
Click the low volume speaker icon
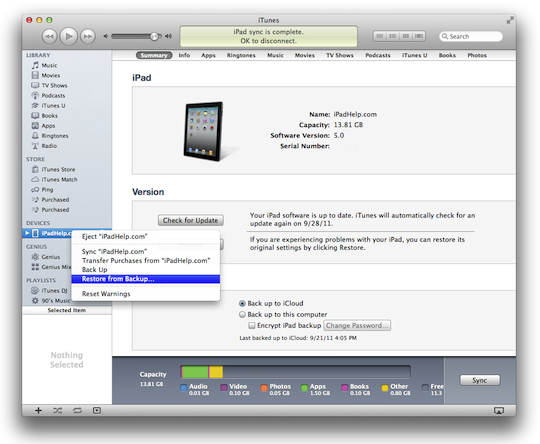pyautogui.click(x=106, y=36)
